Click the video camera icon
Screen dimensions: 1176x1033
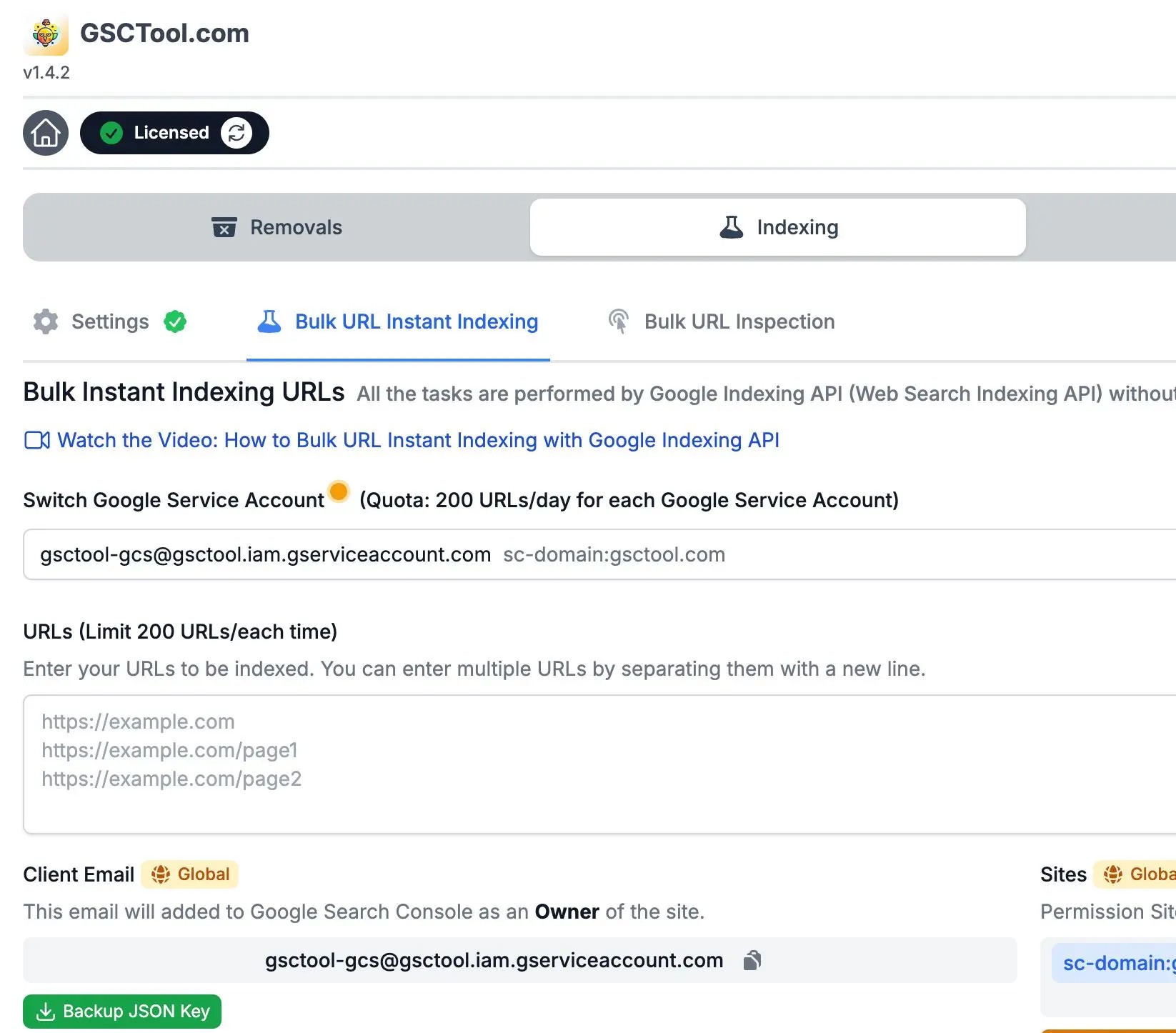click(37, 440)
